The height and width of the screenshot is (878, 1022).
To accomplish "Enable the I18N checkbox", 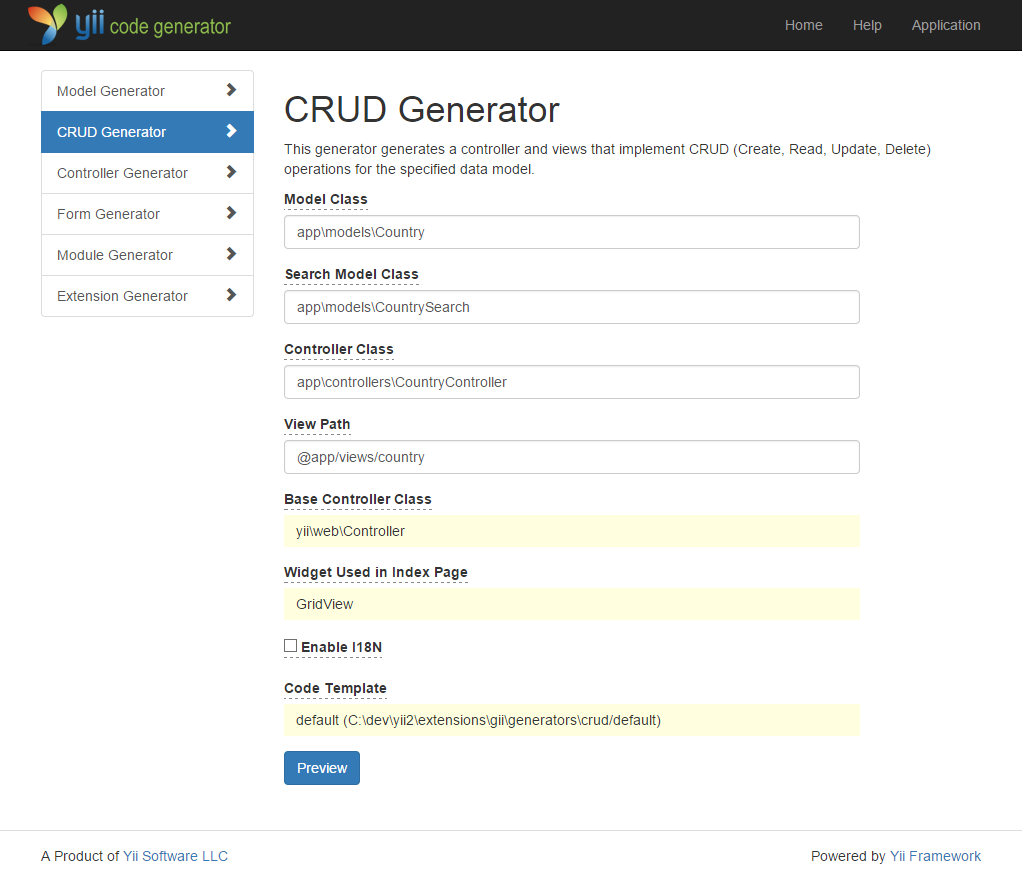I will coord(291,646).
